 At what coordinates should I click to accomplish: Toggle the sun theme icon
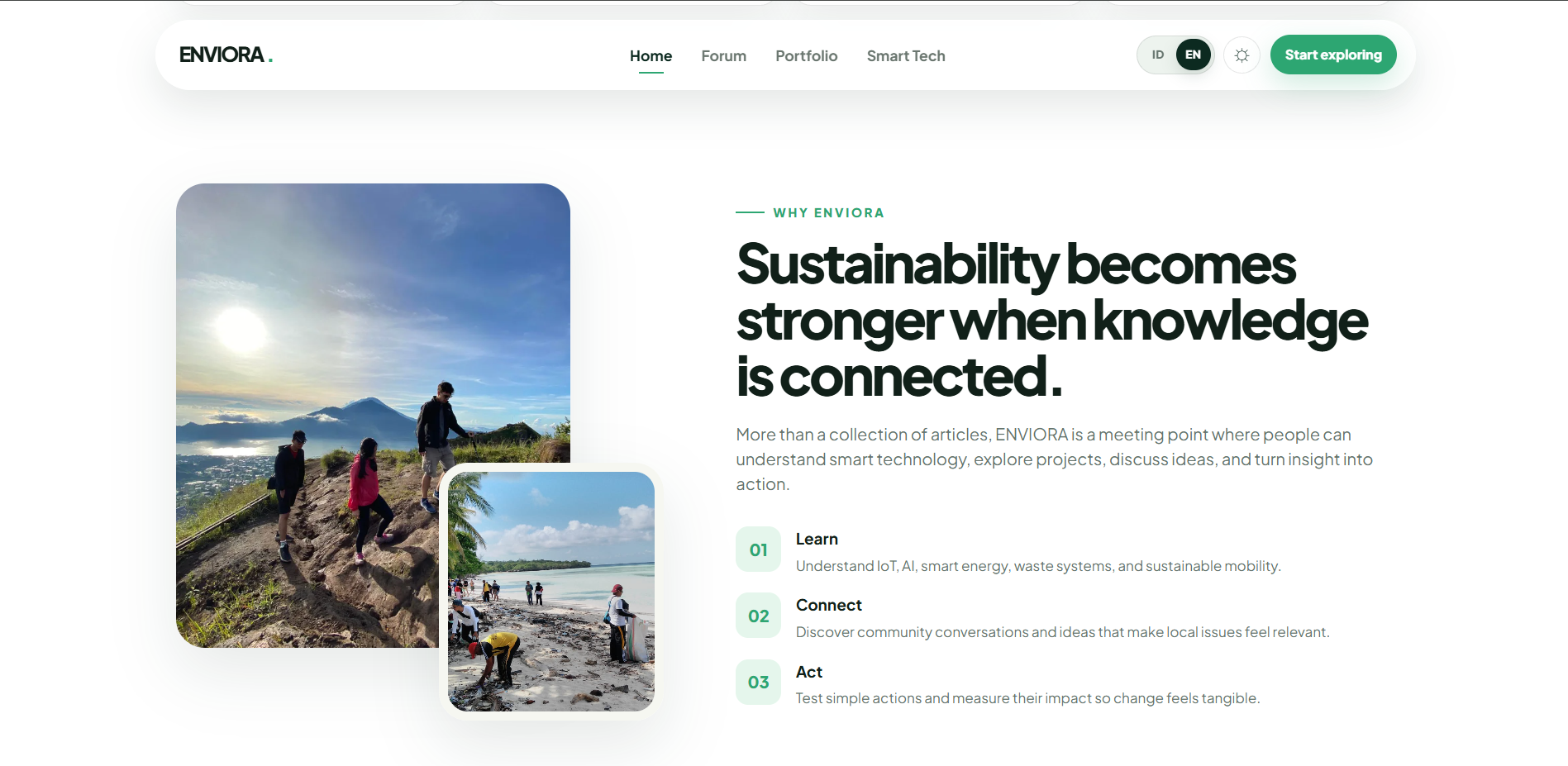click(1242, 55)
